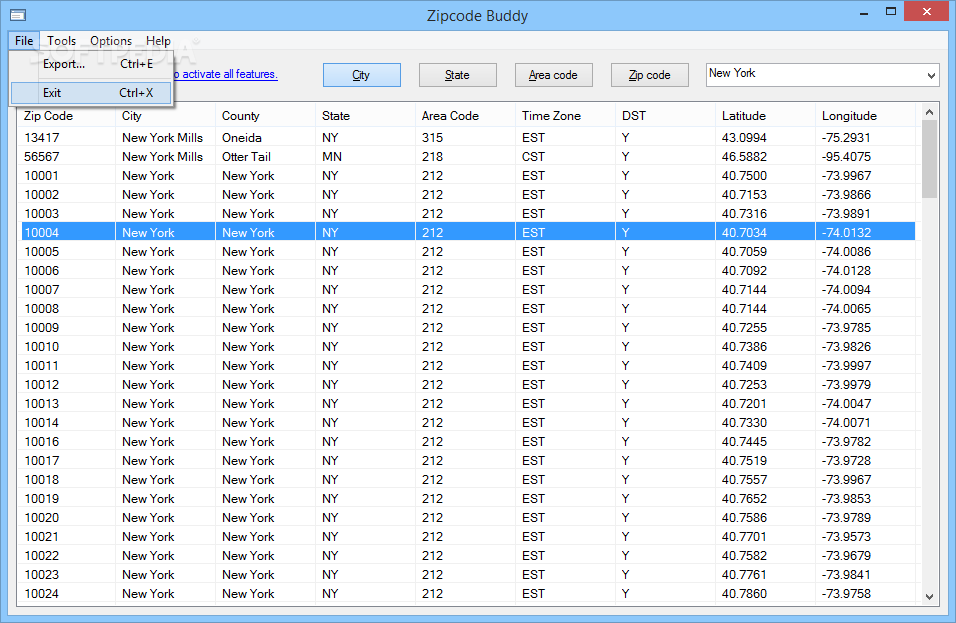Select zip code 10017 row
Image resolution: width=956 pixels, height=623 pixels.
[x=468, y=460]
